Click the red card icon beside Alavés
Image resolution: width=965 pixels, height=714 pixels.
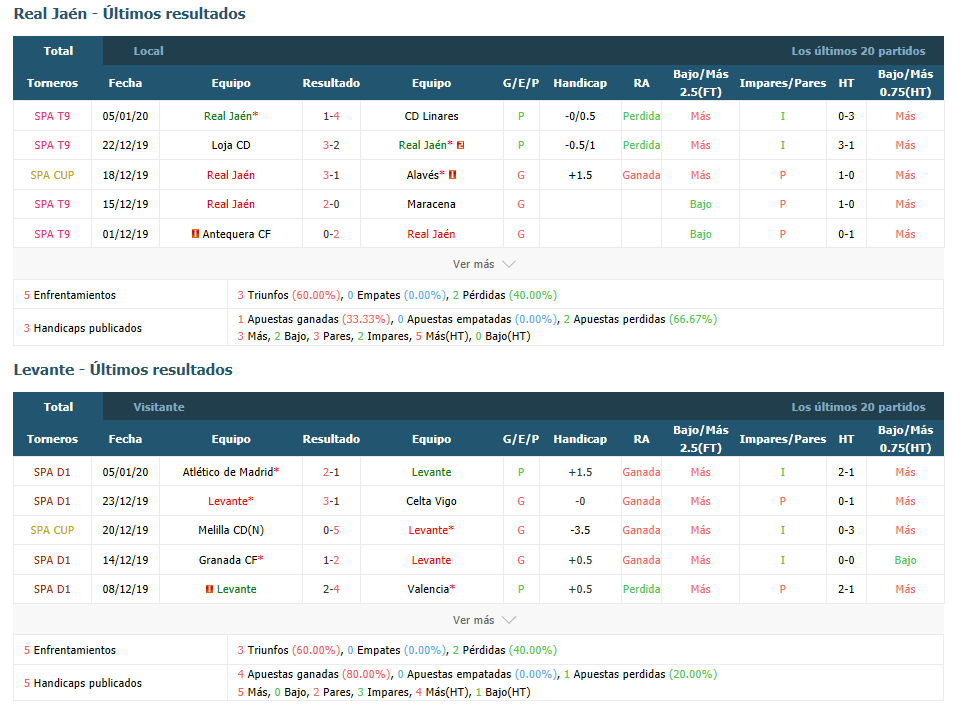(452, 175)
